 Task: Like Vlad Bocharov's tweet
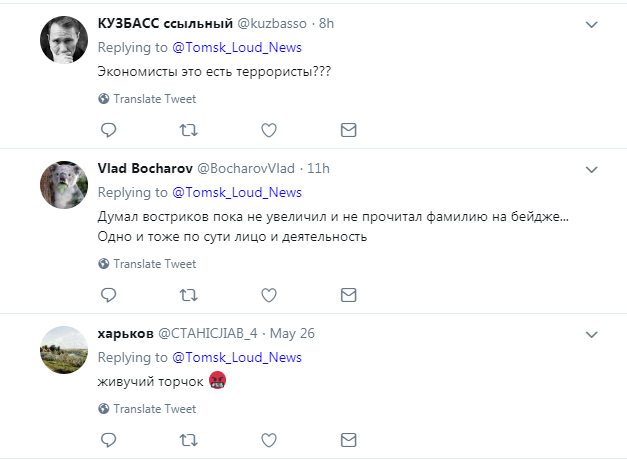point(268,295)
